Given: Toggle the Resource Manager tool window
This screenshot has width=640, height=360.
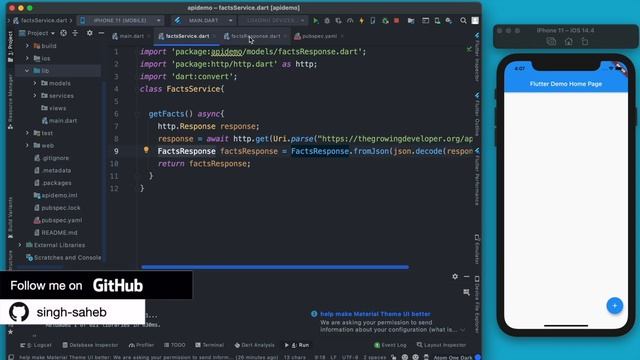Looking at the screenshot, I should tap(11, 102).
